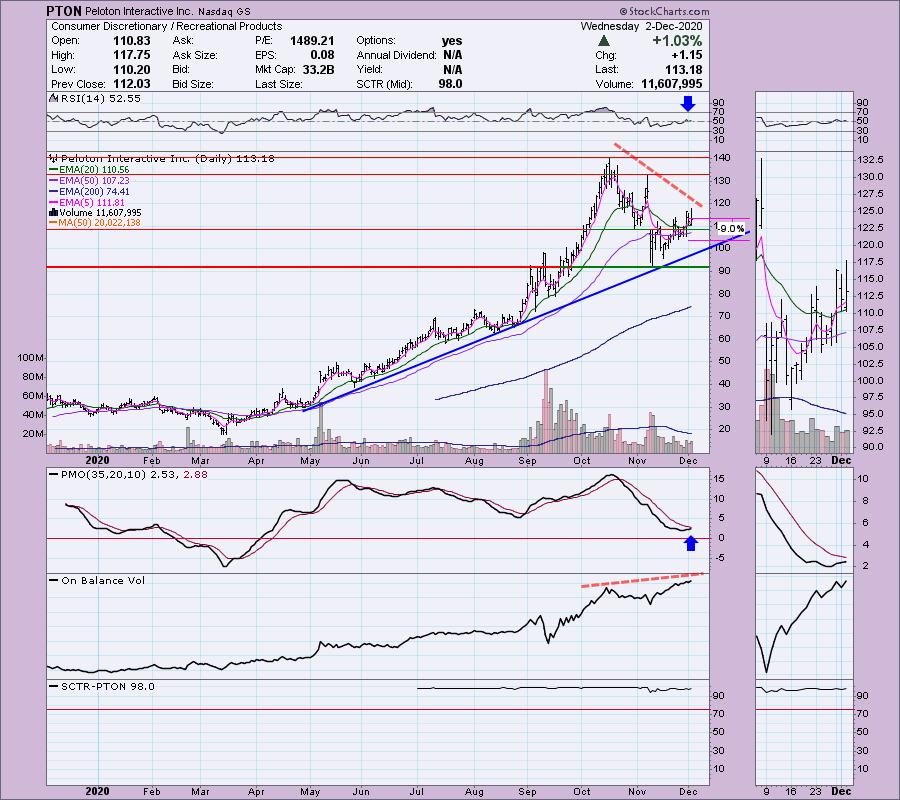Select the '+1.03%' percent change value
Image resolution: width=900 pixels, height=800 pixels.
click(677, 41)
